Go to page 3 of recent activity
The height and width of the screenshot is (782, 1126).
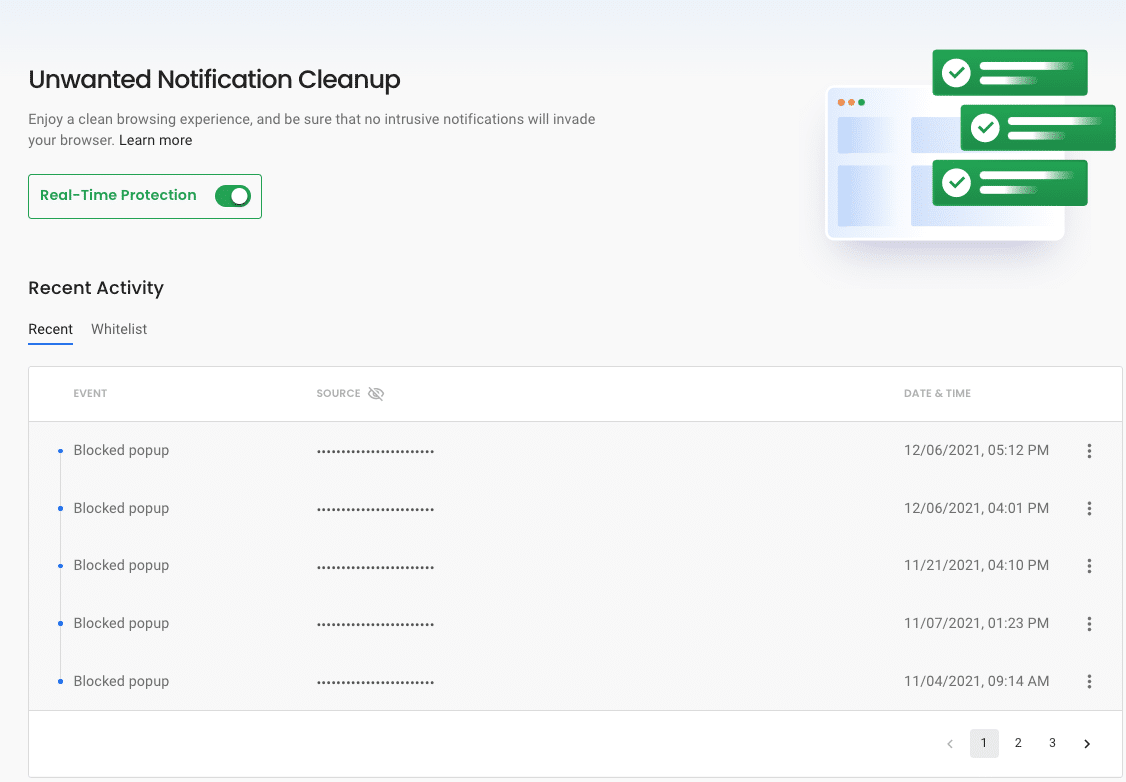click(1052, 743)
